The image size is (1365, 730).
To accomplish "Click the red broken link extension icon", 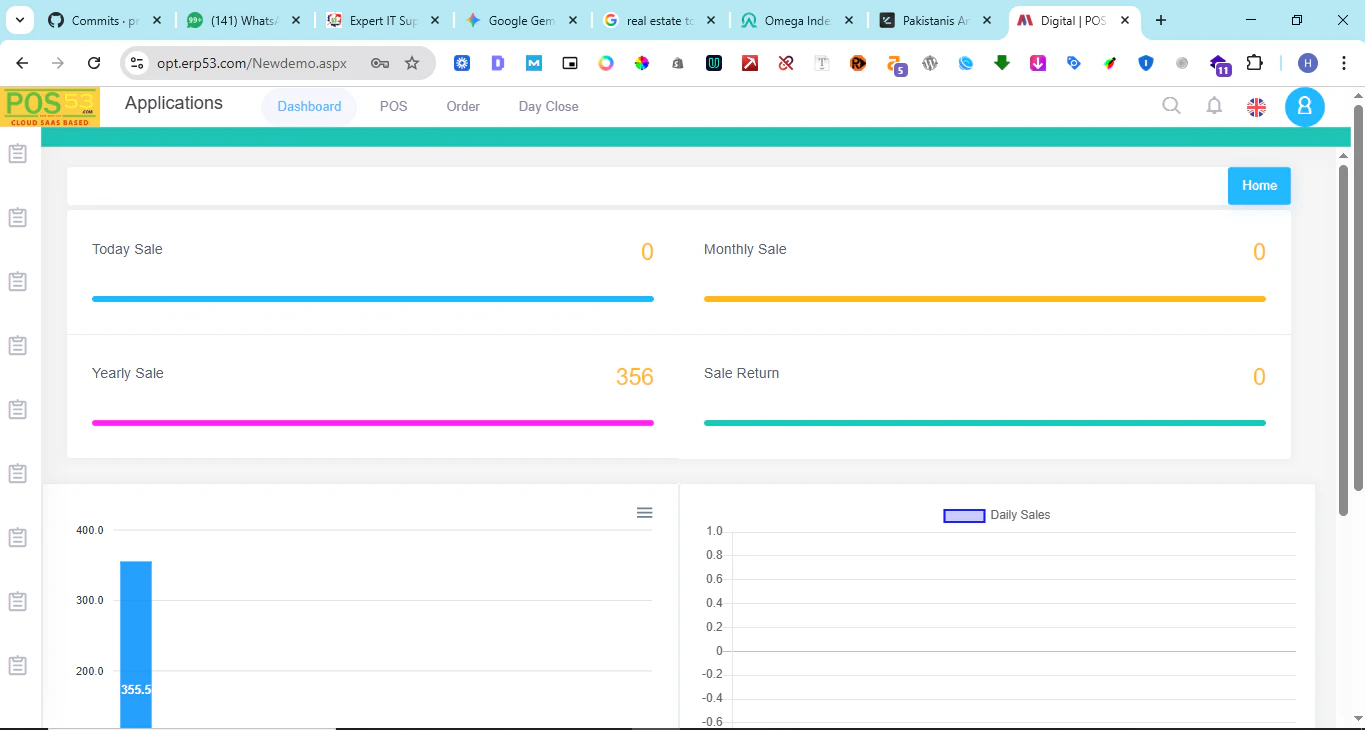I will (786, 63).
